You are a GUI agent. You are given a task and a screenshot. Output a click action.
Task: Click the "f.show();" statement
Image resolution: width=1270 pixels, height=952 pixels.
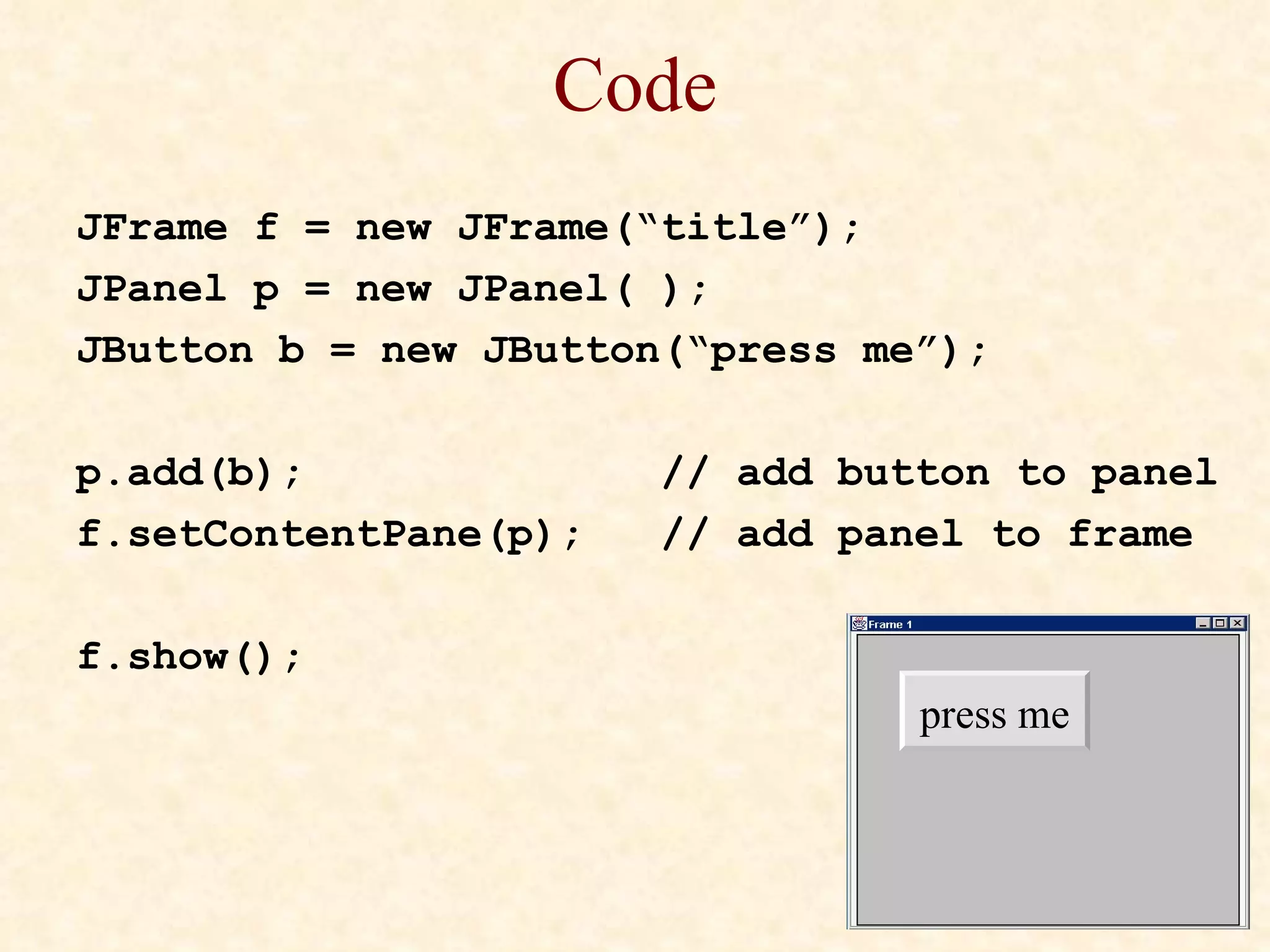(x=189, y=657)
